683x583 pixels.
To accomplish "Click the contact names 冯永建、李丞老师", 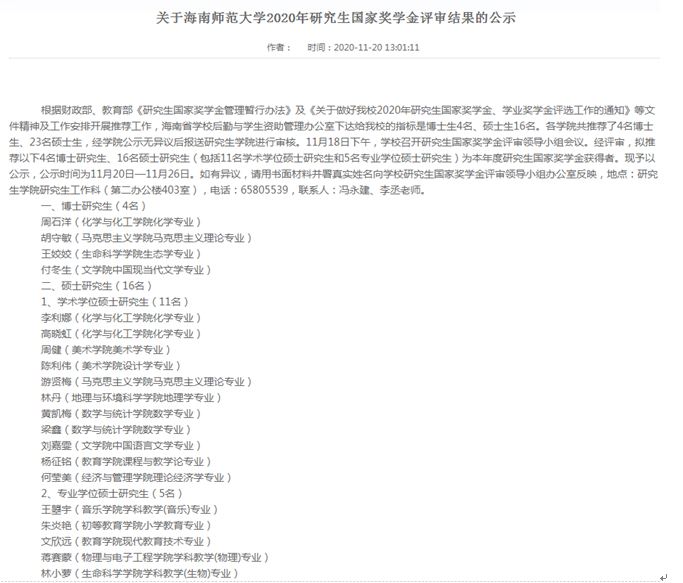I will 380,190.
